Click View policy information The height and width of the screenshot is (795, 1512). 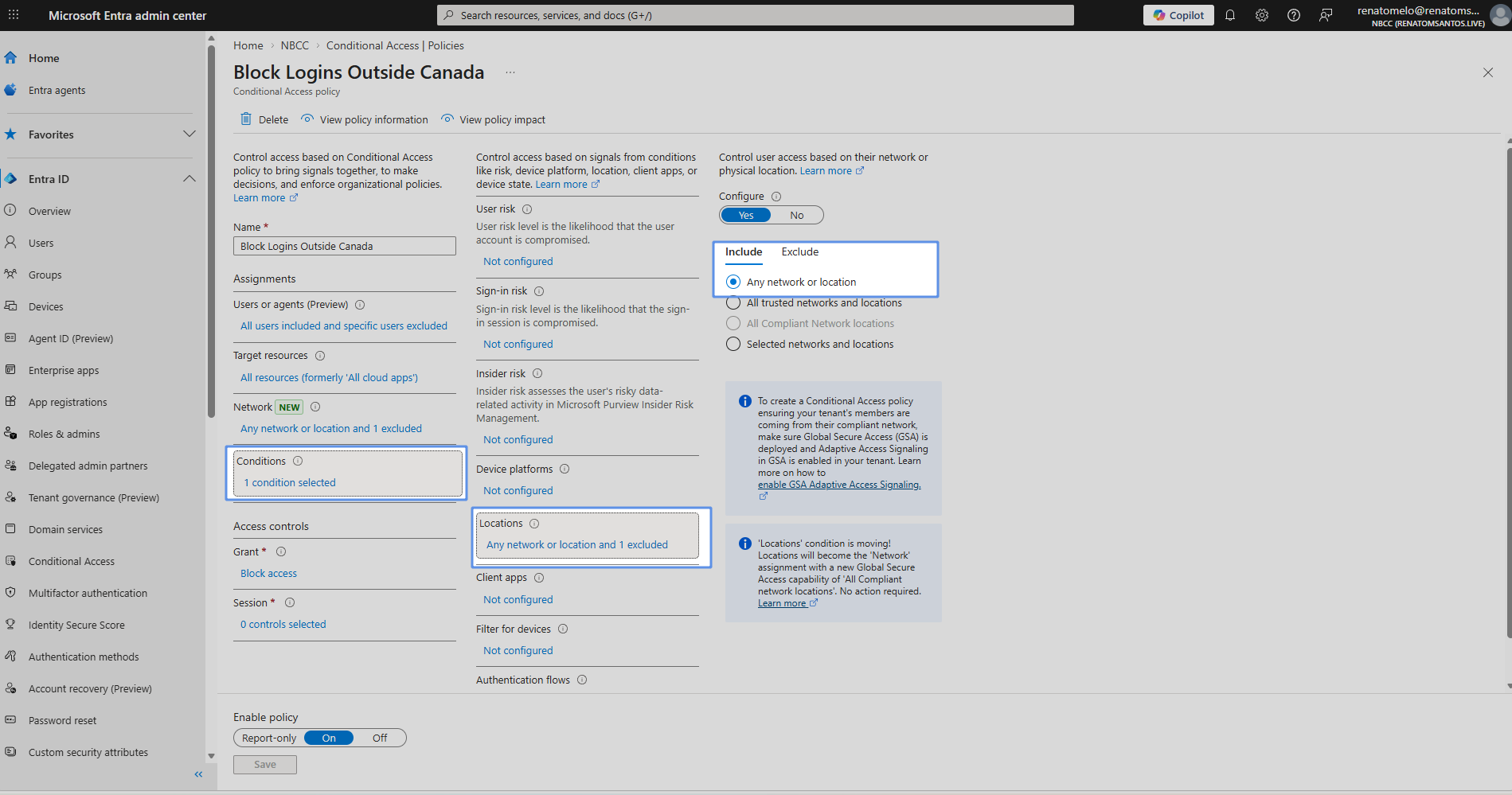[365, 119]
